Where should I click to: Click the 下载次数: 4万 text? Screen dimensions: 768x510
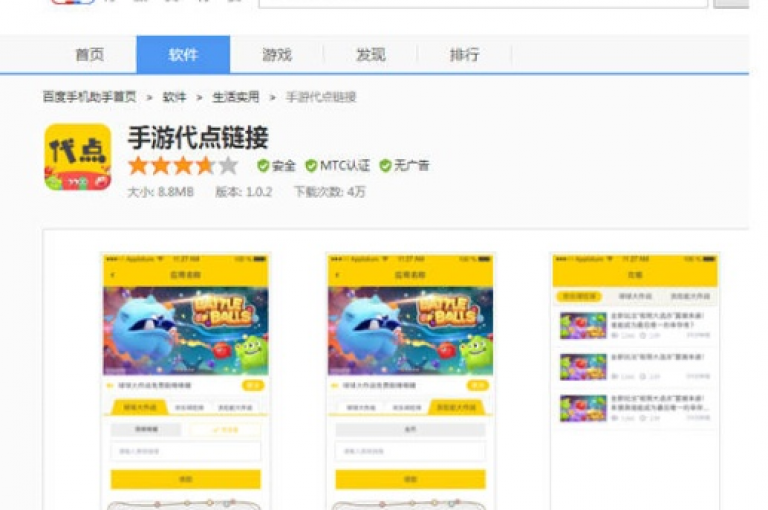coord(330,192)
